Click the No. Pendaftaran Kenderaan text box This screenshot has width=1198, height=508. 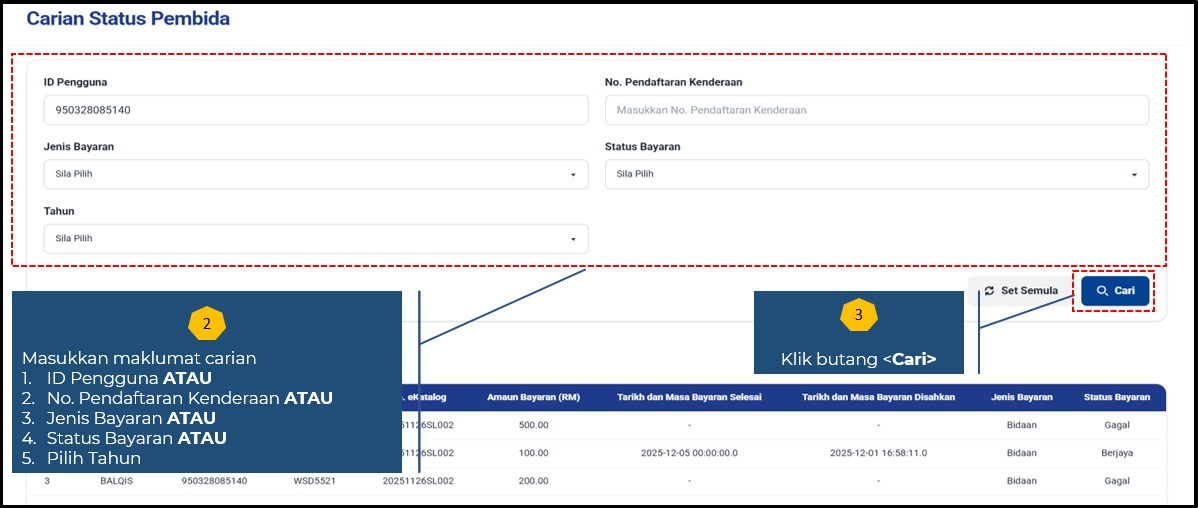click(x=876, y=110)
